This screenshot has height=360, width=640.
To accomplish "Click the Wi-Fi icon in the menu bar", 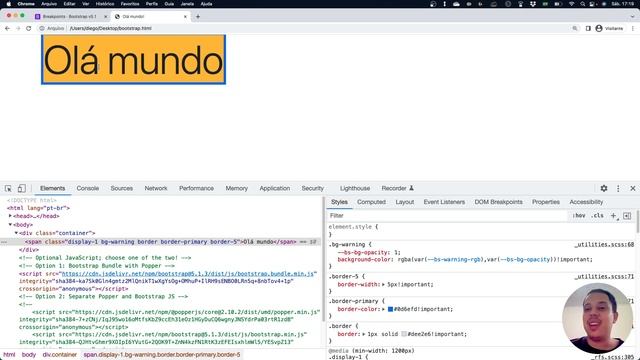I will pyautogui.click(x=571, y=4).
